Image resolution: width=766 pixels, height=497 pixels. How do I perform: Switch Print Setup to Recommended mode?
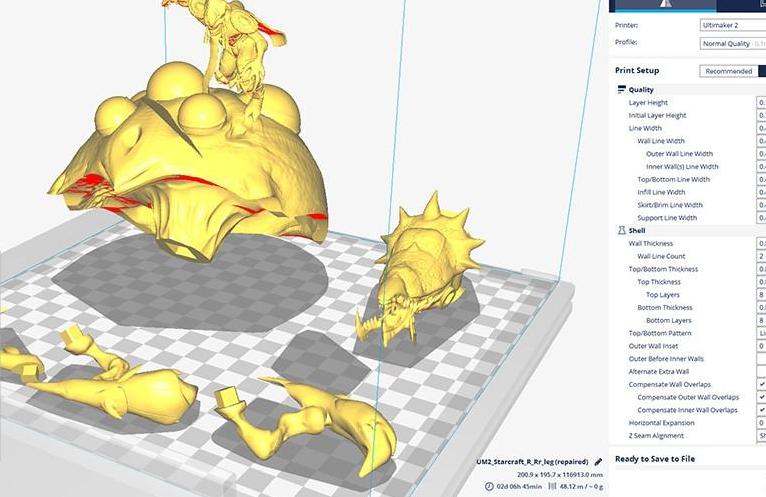[x=728, y=71]
